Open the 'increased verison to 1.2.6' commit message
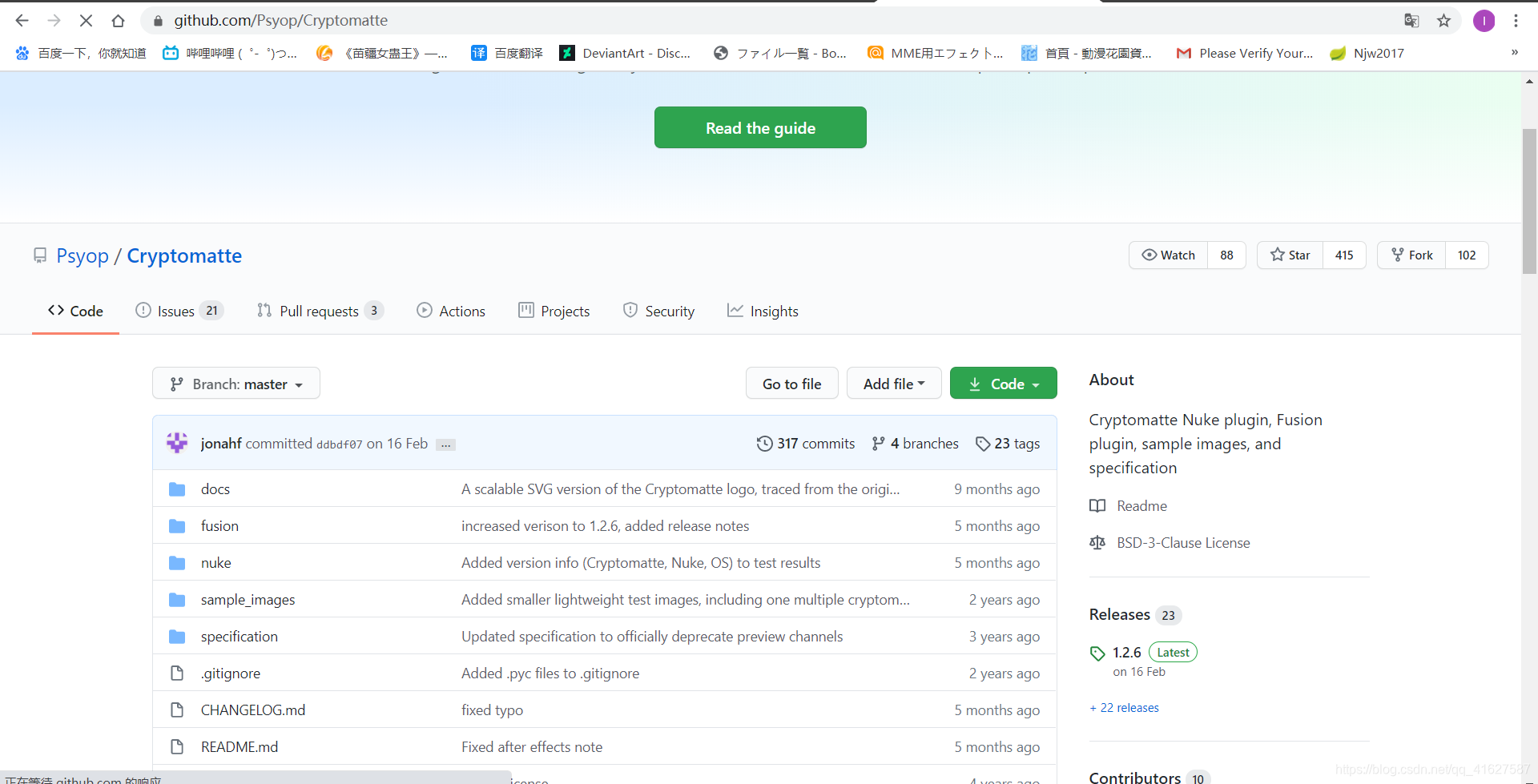The height and width of the screenshot is (784, 1538). [x=605, y=525]
